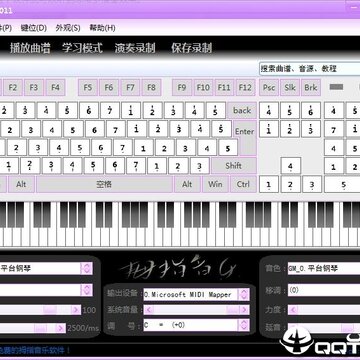Click the F5 virtual key
This screenshot has width=360, height=360.
(x=88, y=88)
